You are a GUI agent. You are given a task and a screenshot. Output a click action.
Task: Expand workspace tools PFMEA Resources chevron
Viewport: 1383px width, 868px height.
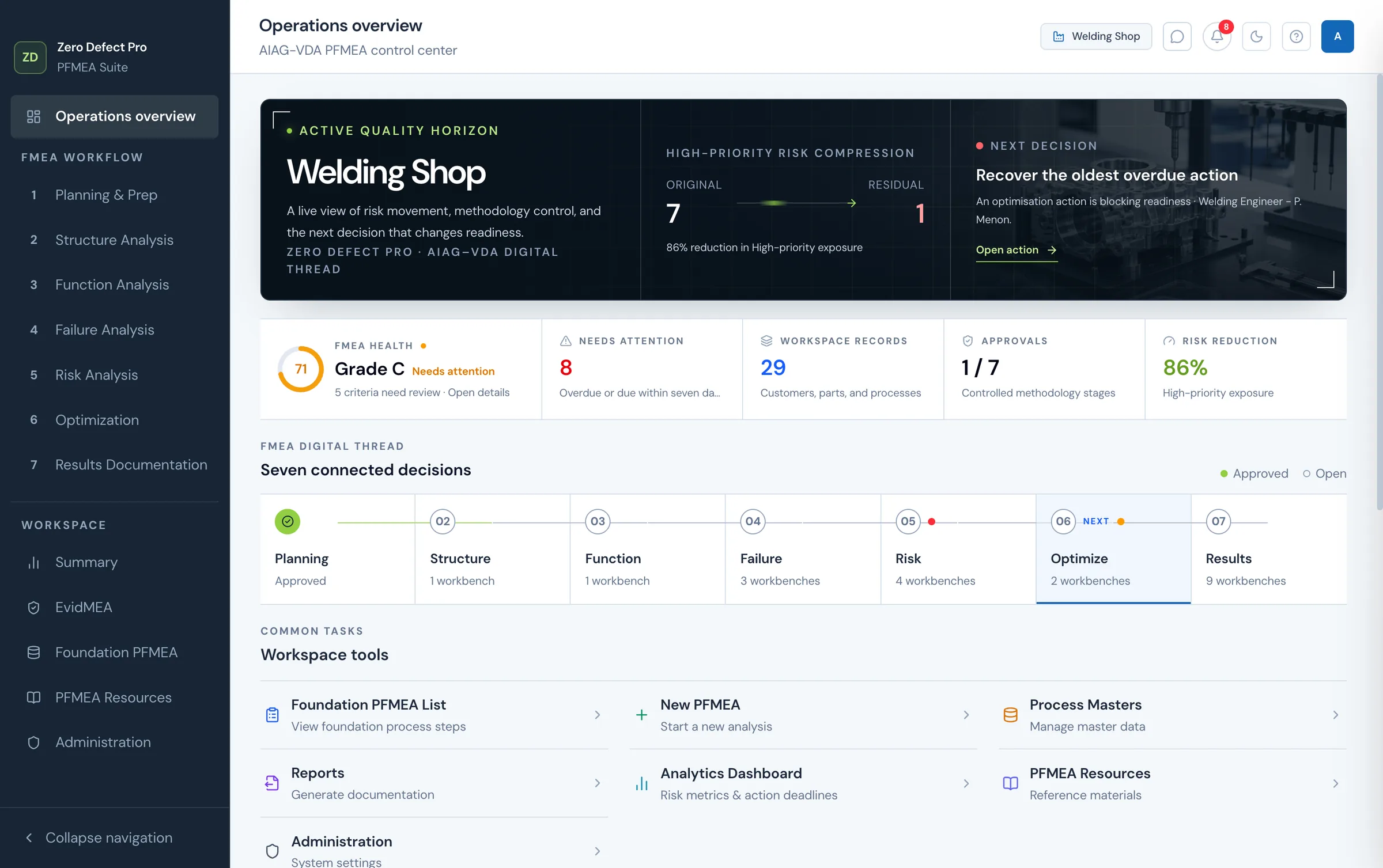point(1336,783)
